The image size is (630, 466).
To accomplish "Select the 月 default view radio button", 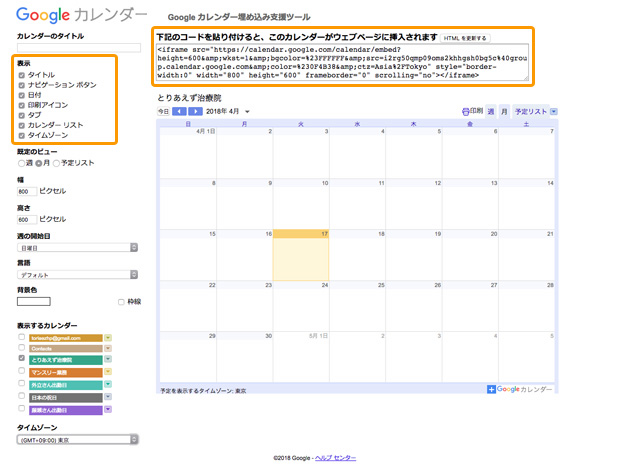I will [39, 163].
